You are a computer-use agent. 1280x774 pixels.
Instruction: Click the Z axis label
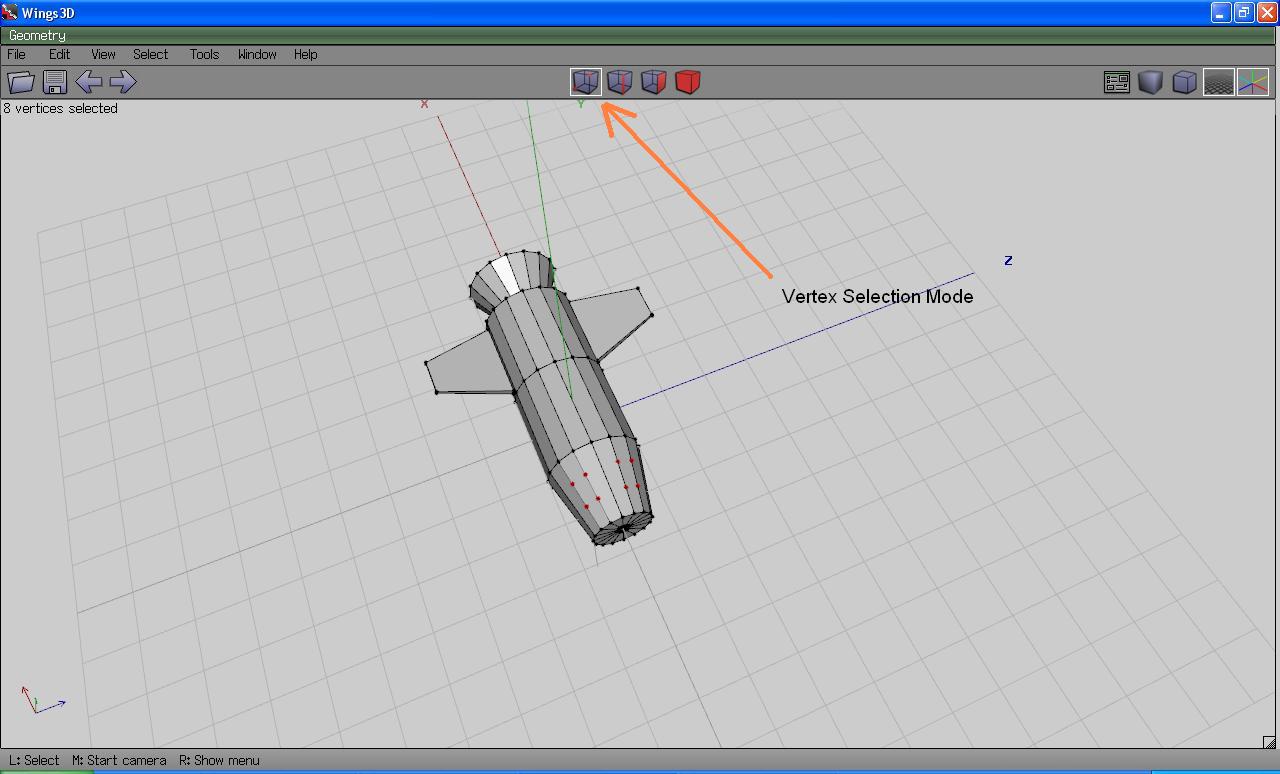pyautogui.click(x=1008, y=260)
